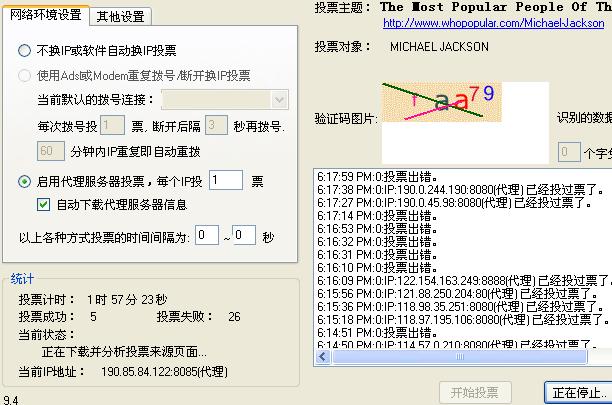The height and width of the screenshot is (405, 612).
Task: Switch to the 网络环境设置 tab
Action: (46, 15)
